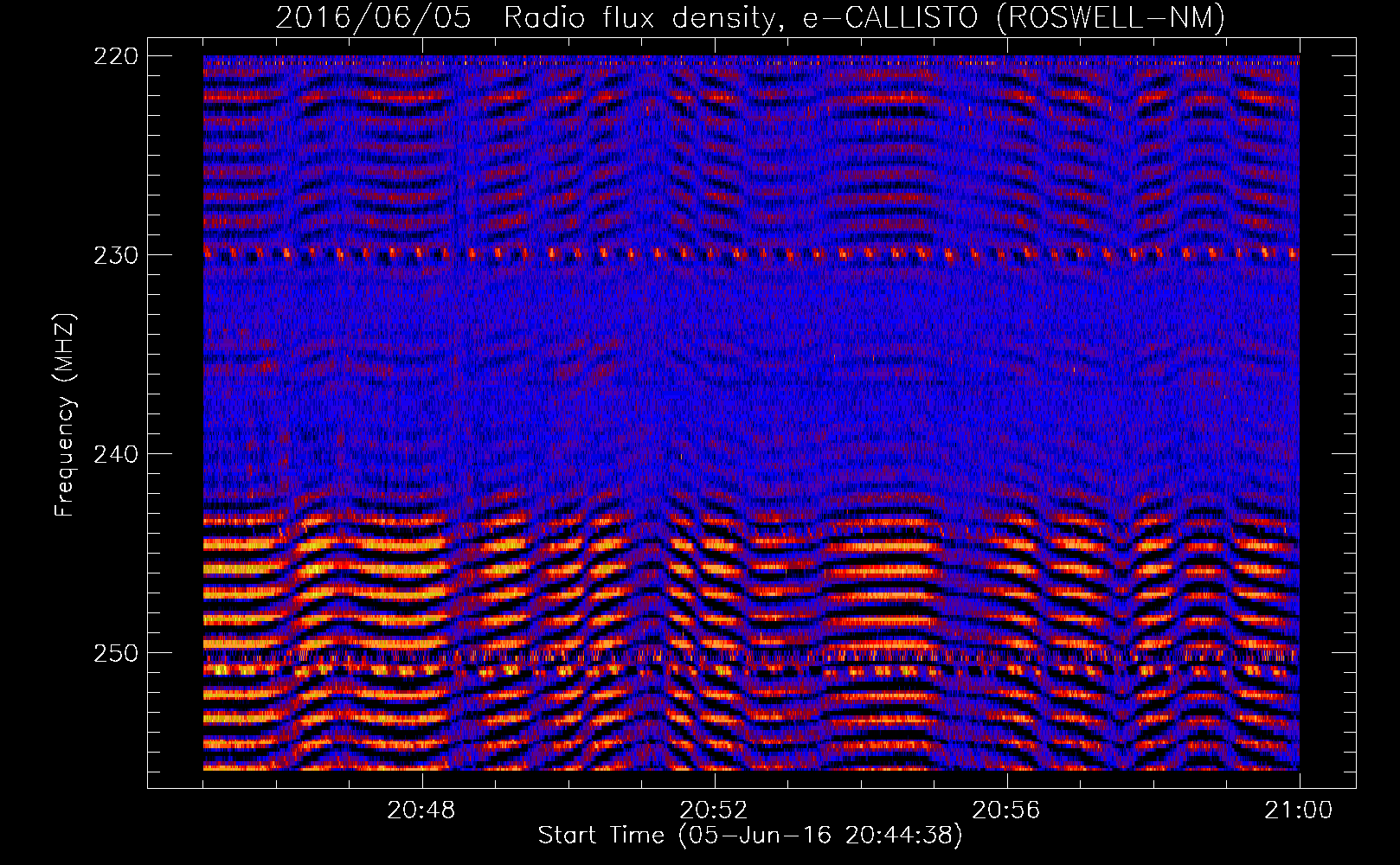Select the 220 frequency tick label
This screenshot has height=865, width=1400.
(115, 56)
